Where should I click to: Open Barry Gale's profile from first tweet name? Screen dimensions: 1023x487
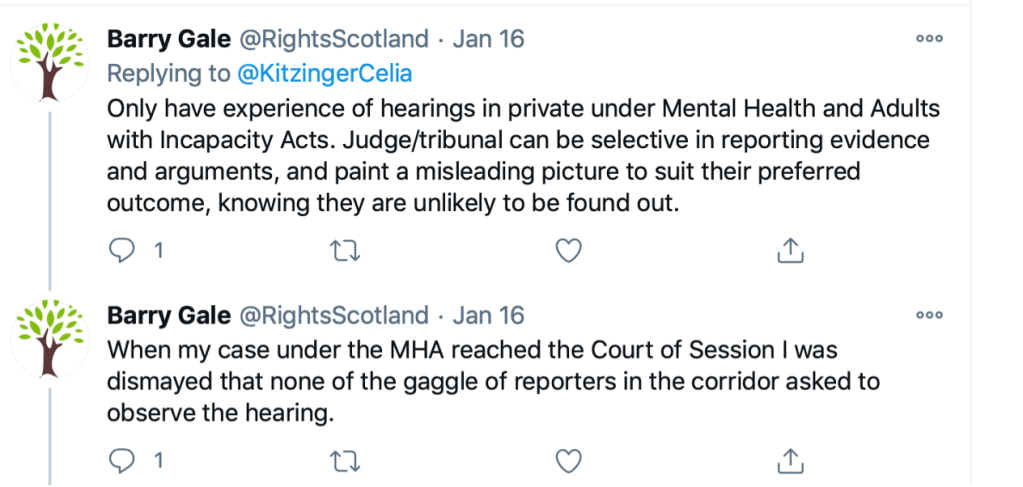point(166,40)
